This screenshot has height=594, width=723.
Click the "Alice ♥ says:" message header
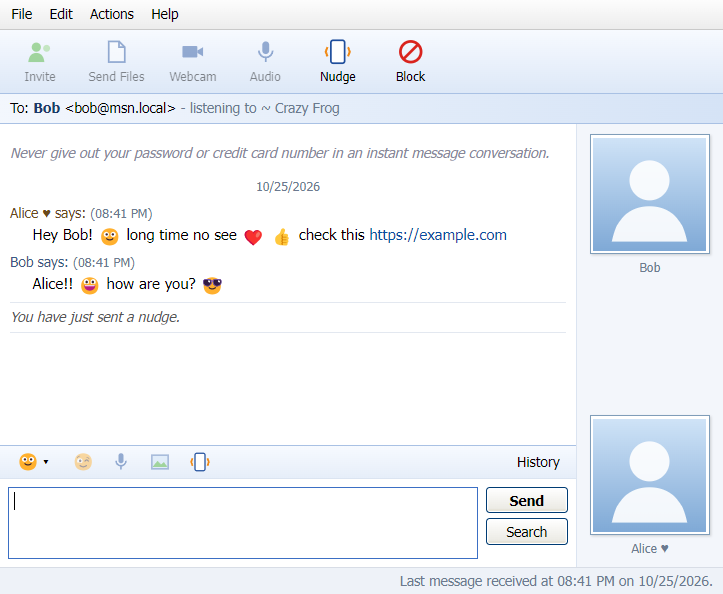tap(48, 213)
